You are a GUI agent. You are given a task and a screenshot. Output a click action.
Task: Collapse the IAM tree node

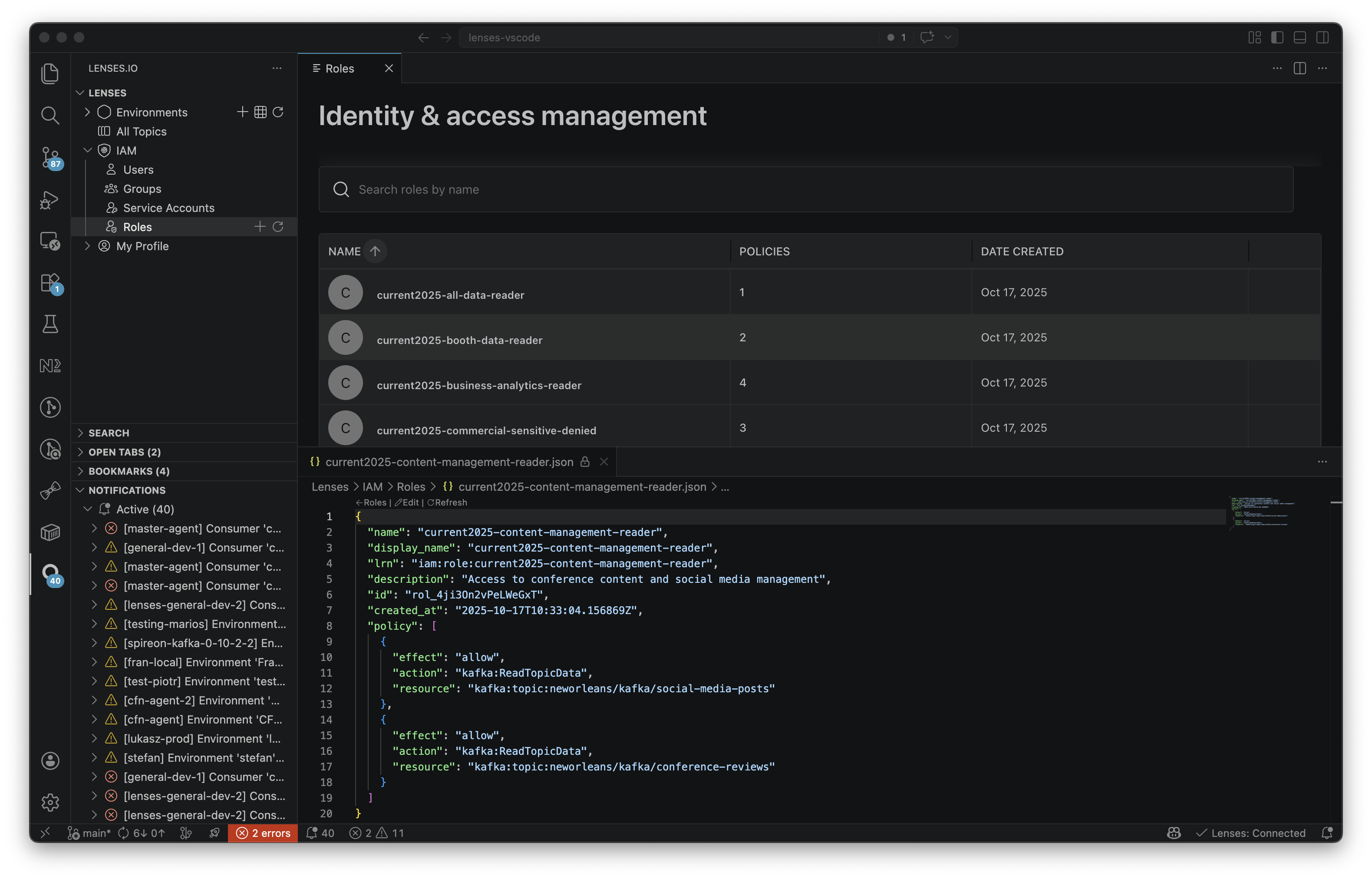pos(87,150)
